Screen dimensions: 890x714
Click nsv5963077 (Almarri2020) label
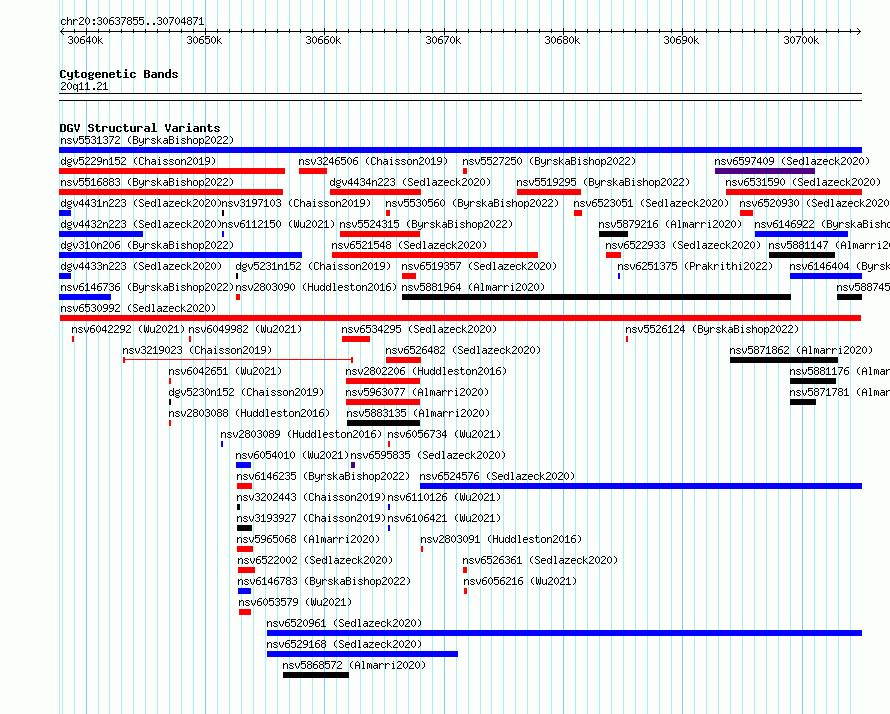pos(417,392)
